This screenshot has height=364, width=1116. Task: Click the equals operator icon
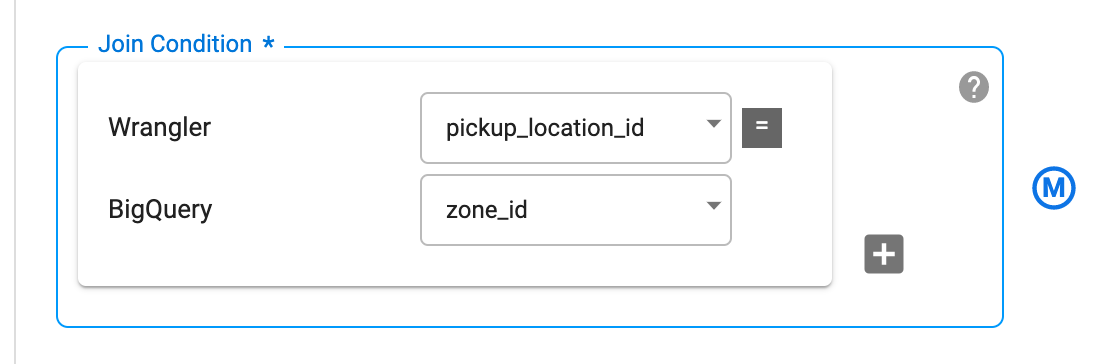click(x=762, y=128)
